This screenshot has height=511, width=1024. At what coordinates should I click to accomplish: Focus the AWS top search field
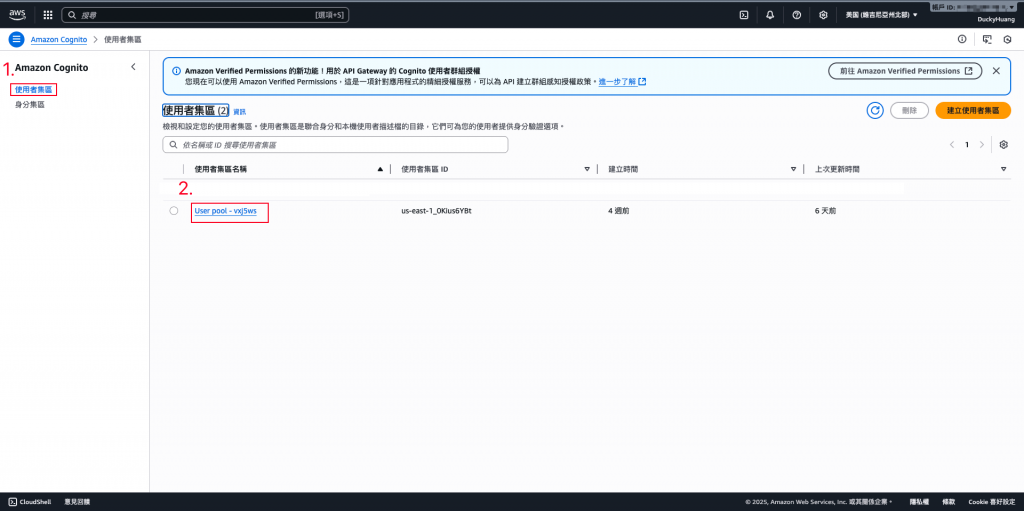pyautogui.click(x=205, y=14)
